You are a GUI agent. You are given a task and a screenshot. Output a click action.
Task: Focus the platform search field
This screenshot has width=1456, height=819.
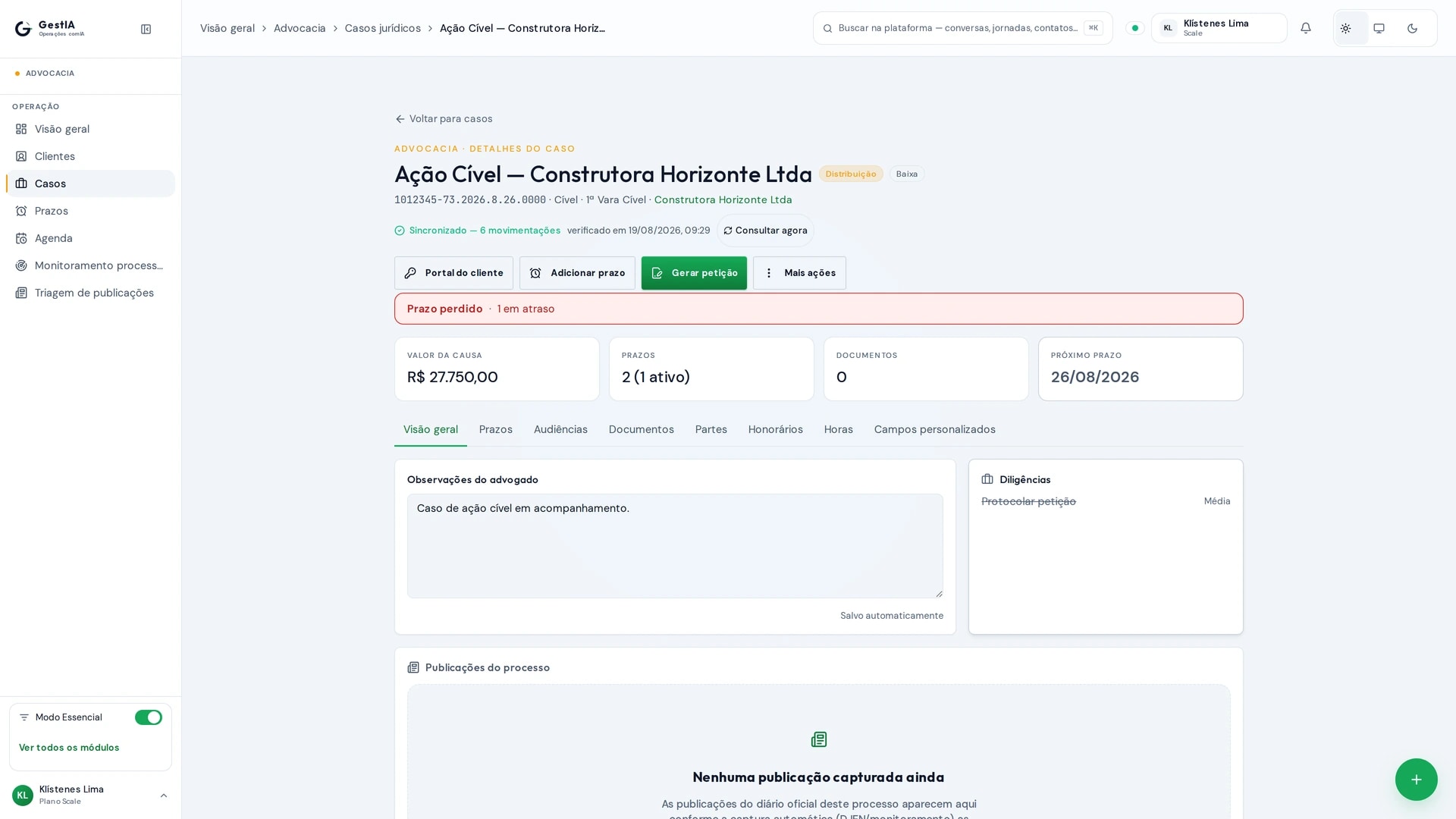[x=962, y=28]
